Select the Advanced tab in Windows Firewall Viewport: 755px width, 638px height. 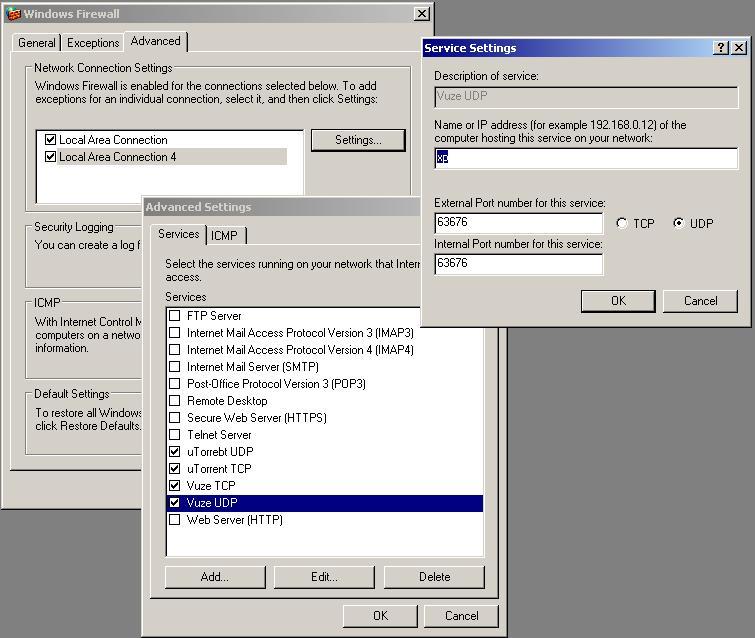click(155, 41)
